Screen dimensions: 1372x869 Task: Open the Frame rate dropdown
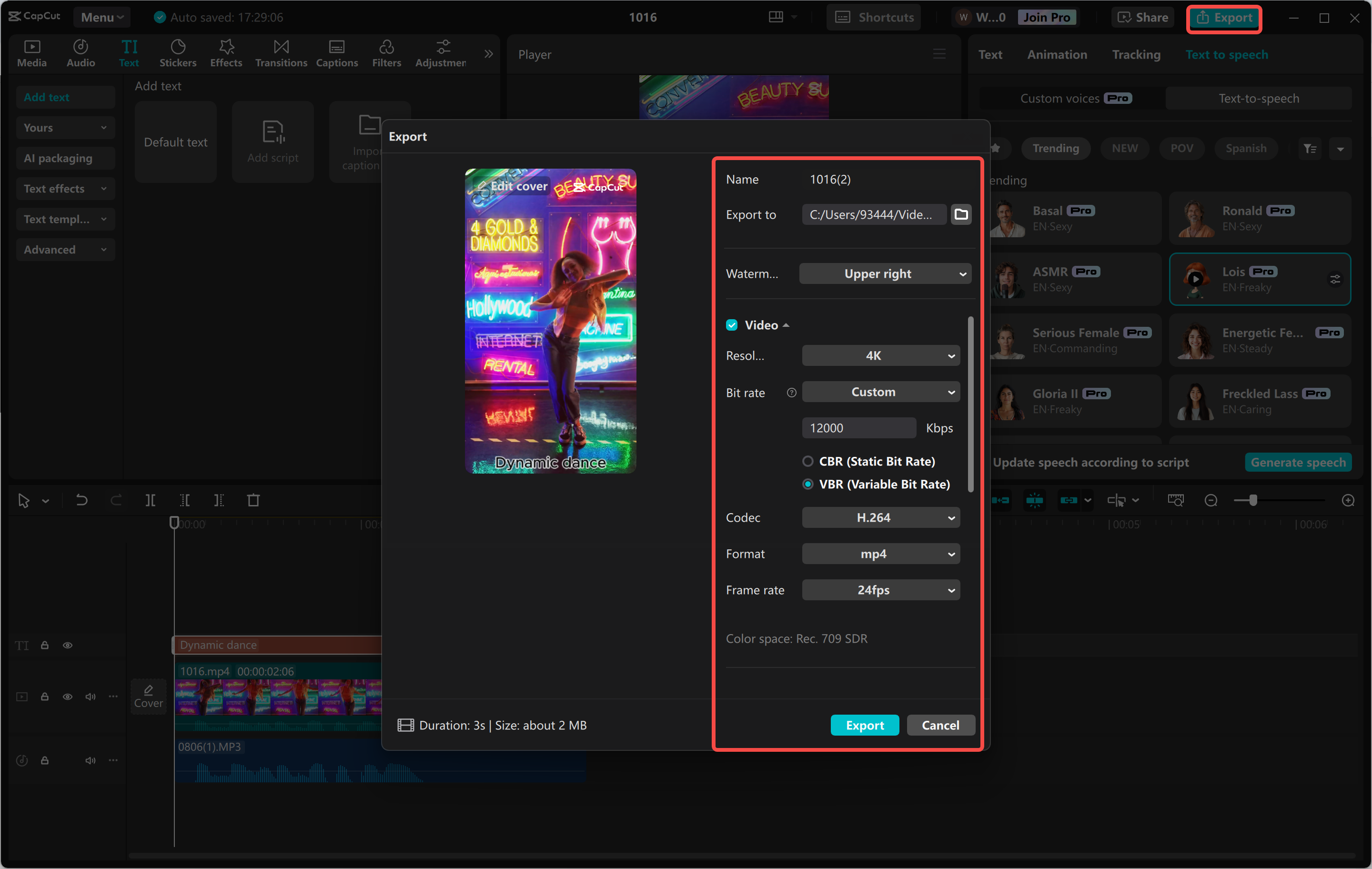pos(880,590)
